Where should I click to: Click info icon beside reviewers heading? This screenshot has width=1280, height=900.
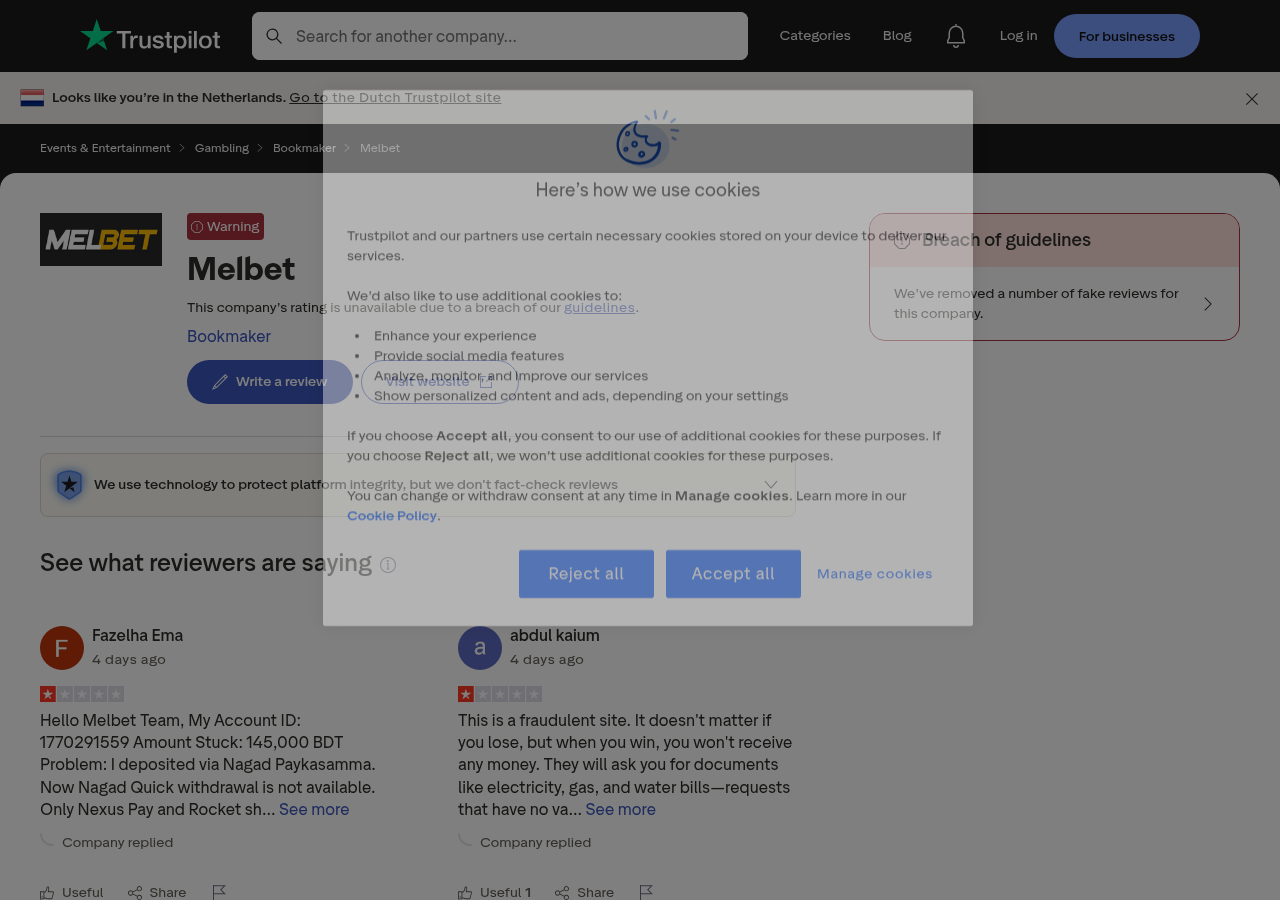[x=388, y=565]
